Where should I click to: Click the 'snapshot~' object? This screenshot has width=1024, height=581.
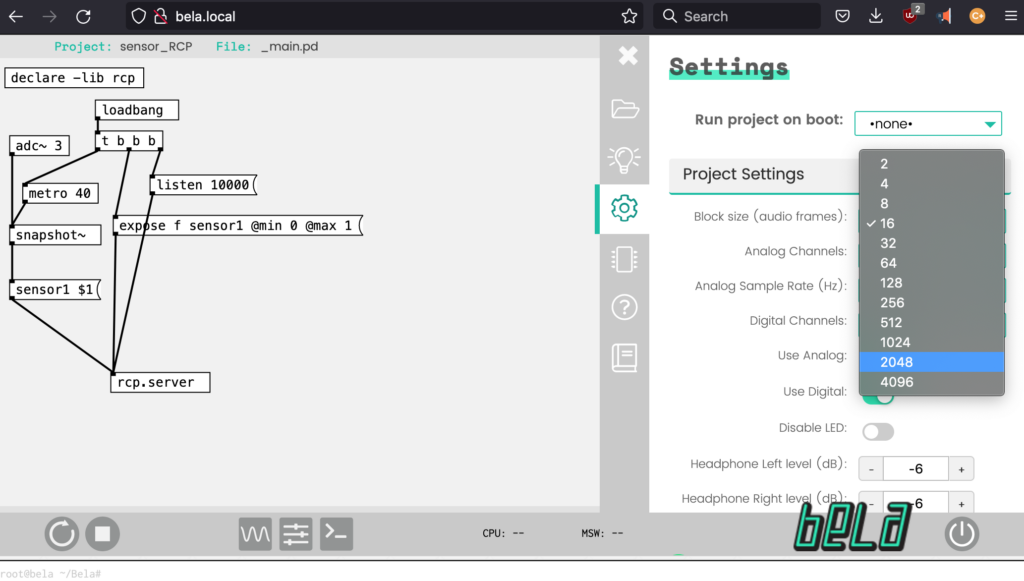[55, 235]
